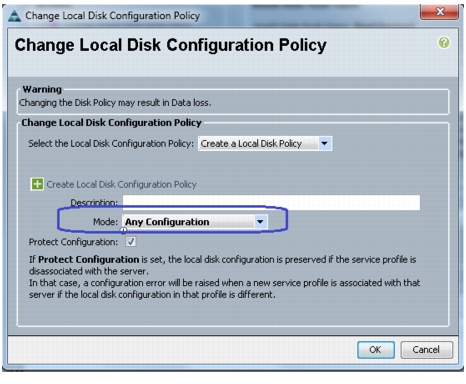Click the OK button
The width and height of the screenshot is (466, 384).
point(376,350)
